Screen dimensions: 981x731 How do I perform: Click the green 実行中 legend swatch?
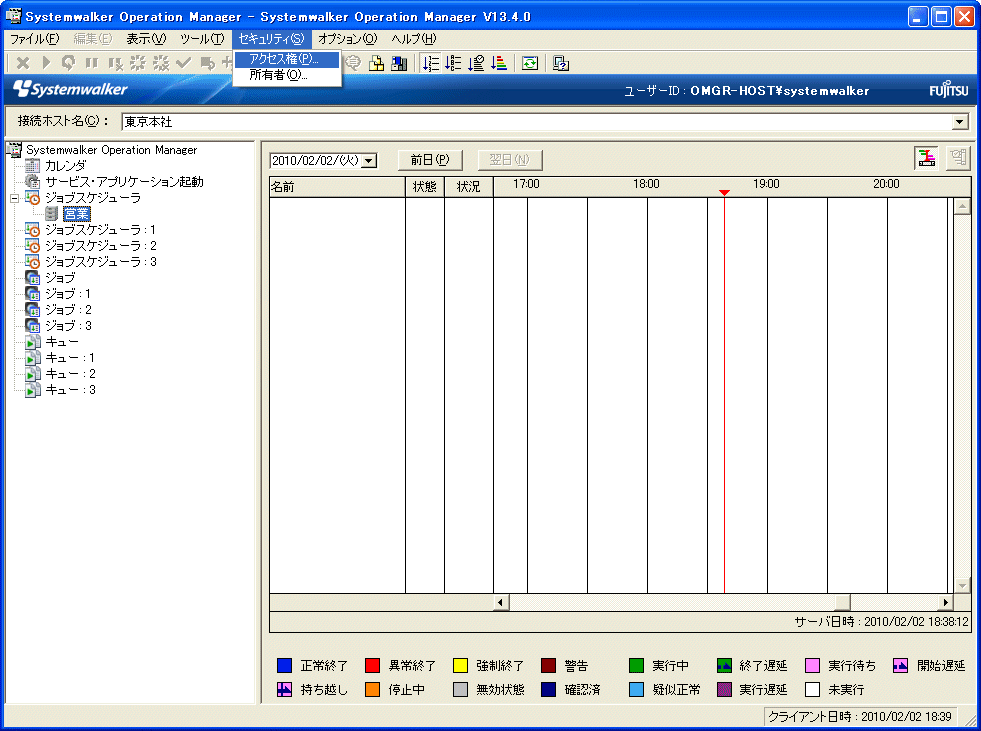tap(636, 665)
